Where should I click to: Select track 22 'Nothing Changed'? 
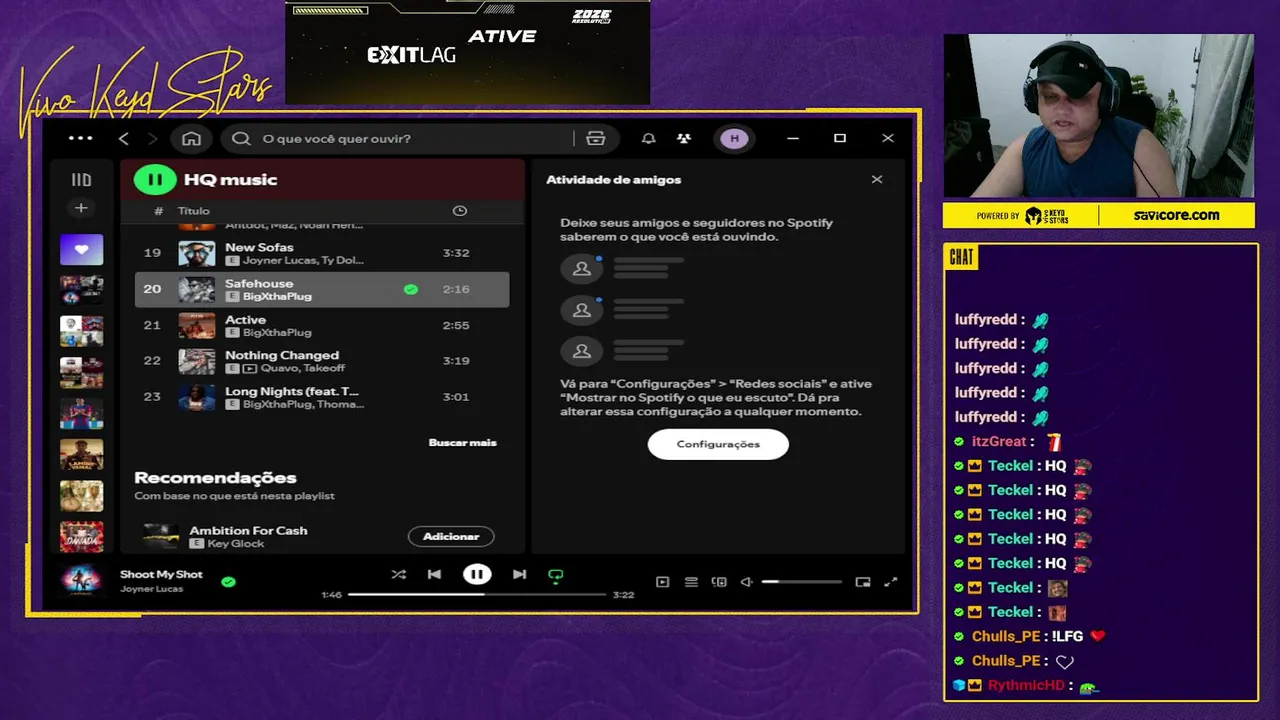pyautogui.click(x=322, y=361)
